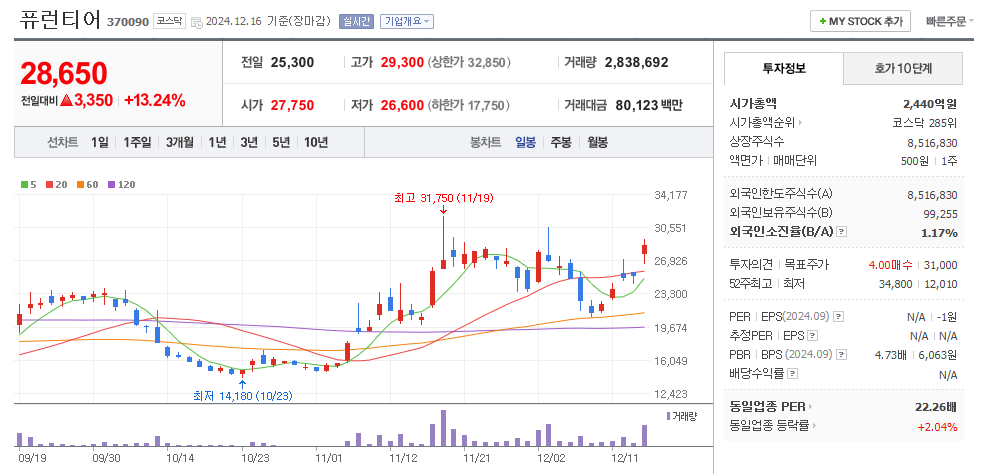The image size is (984, 474).
Task: Open the help icon beside PBR BPS (2024.09)
Action: click(842, 355)
